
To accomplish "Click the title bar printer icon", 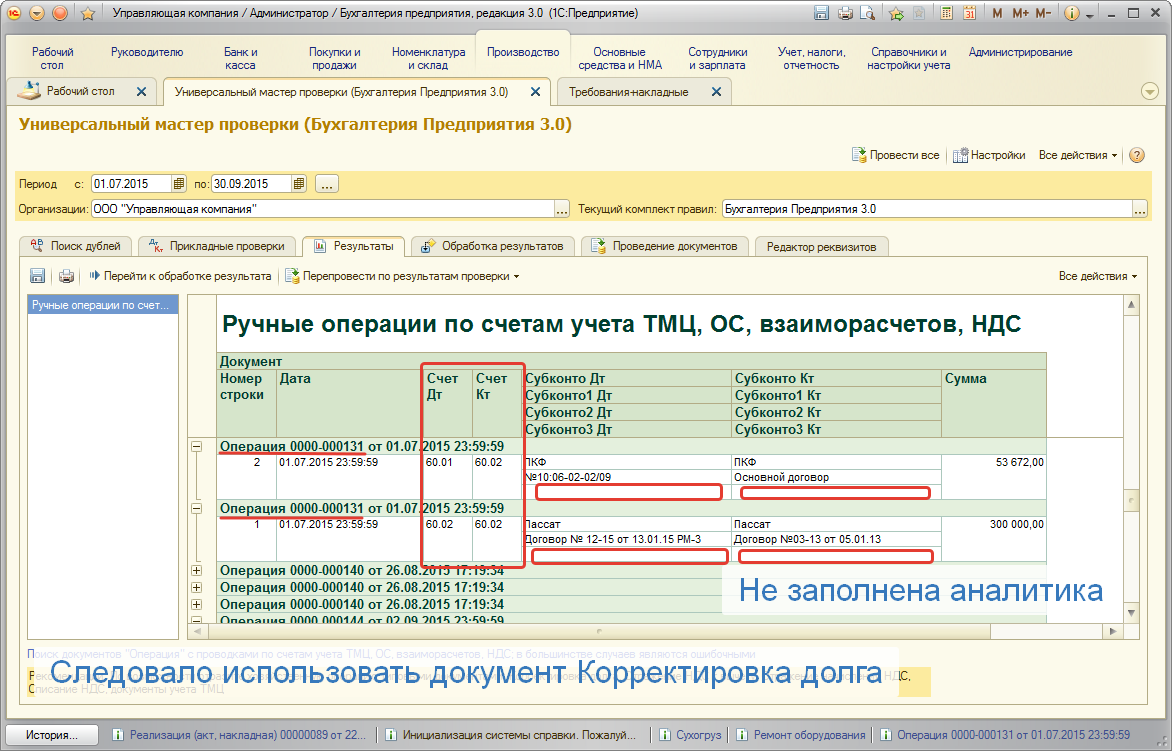I will pos(845,13).
